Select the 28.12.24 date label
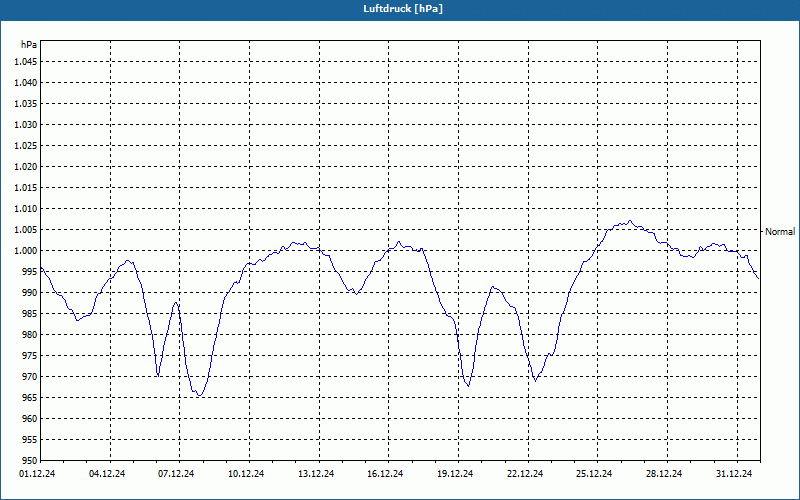Screen dimensions: 800x500 point(664,474)
